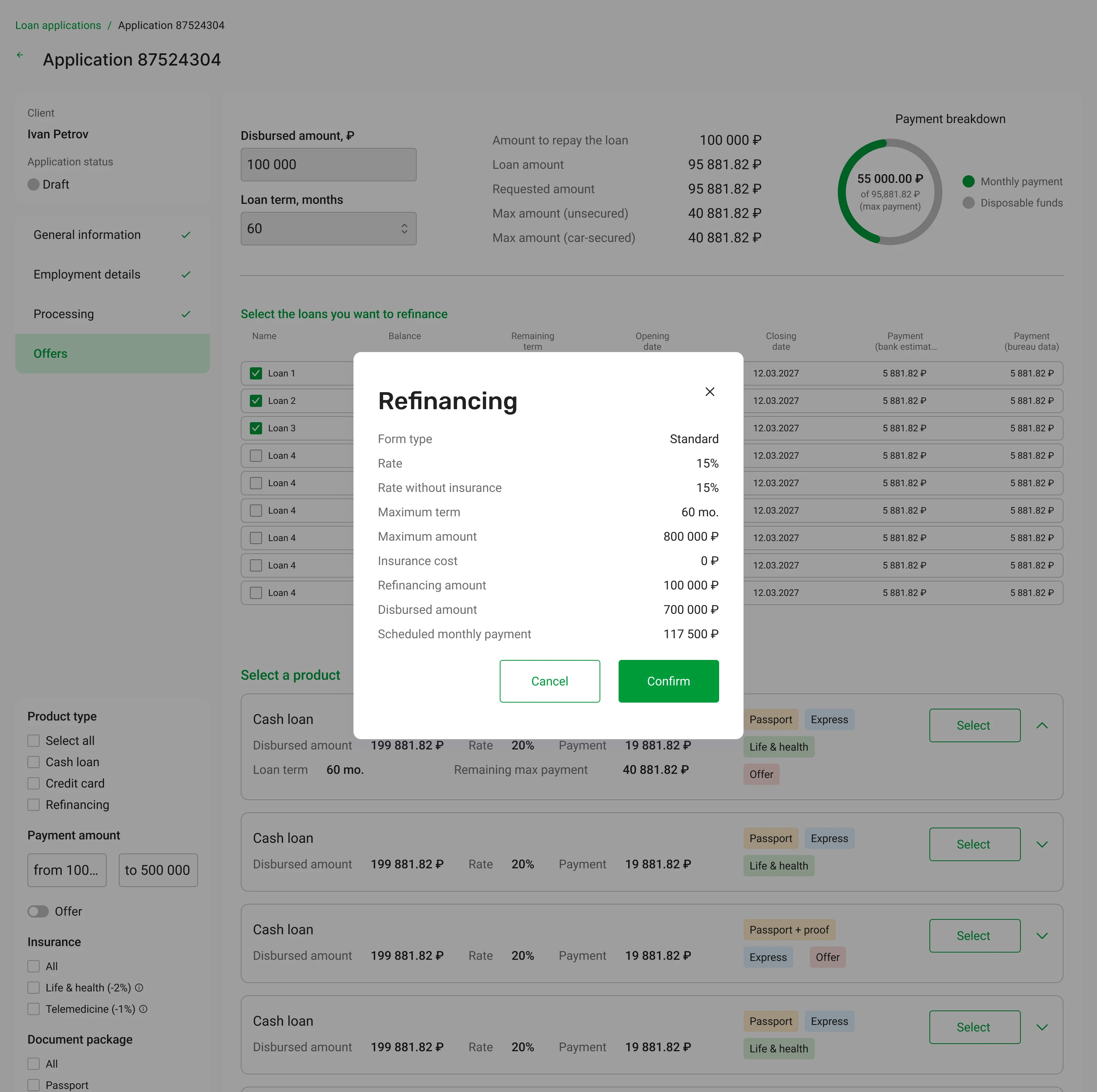Click client name Ivan Petrov
The image size is (1097, 1092).
click(x=58, y=134)
